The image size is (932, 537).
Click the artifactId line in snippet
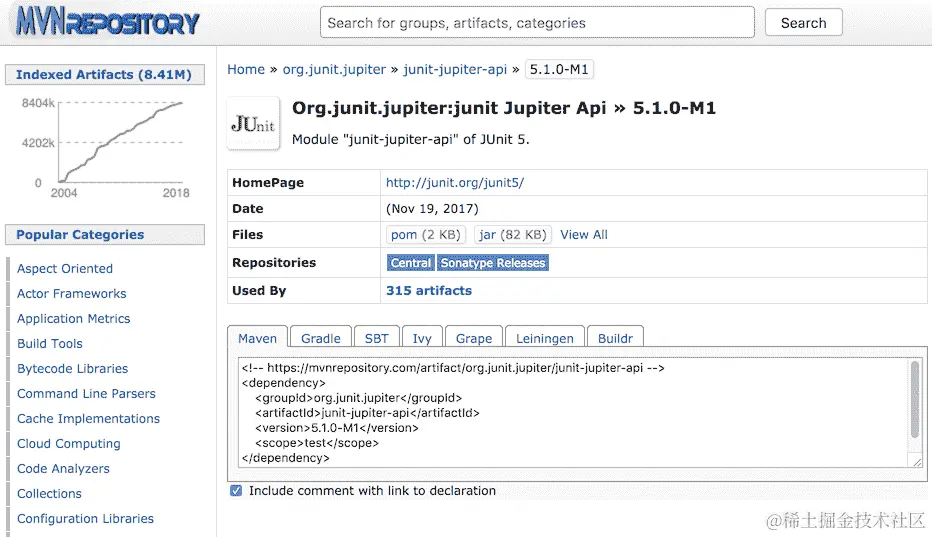point(367,413)
